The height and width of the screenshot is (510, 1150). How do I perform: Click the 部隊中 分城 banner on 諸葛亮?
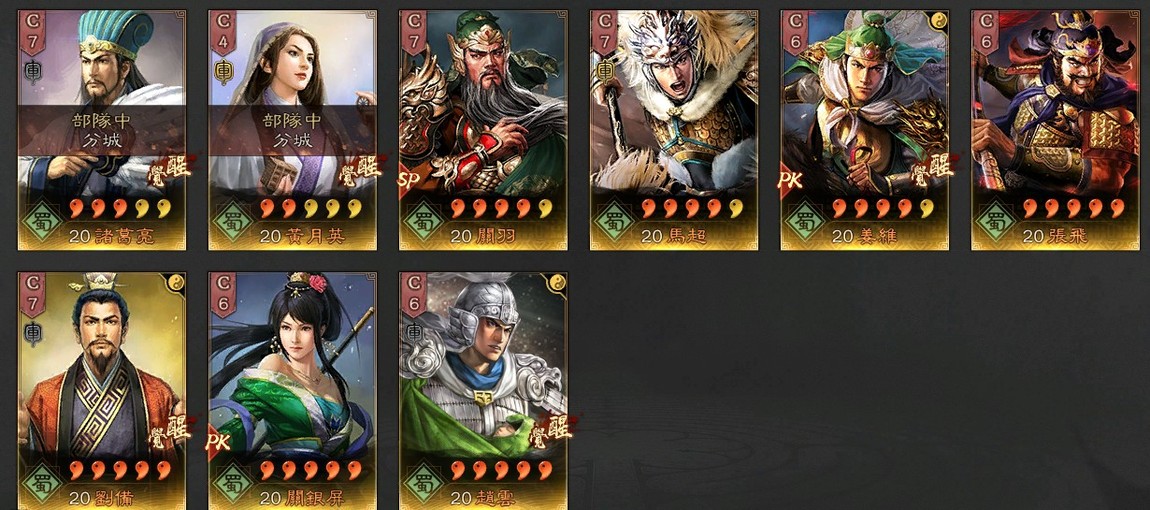(102, 131)
